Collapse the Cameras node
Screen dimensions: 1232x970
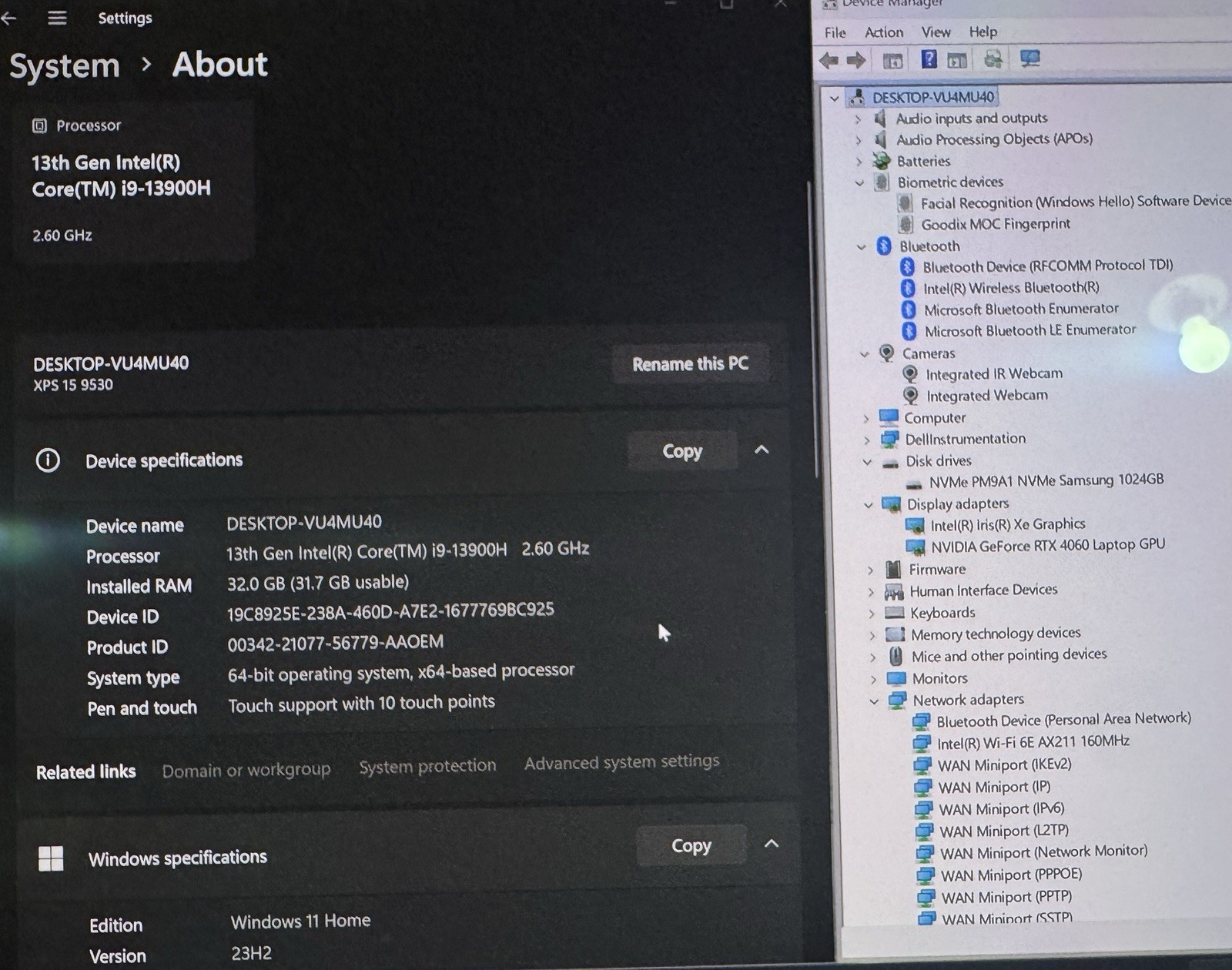coord(864,354)
